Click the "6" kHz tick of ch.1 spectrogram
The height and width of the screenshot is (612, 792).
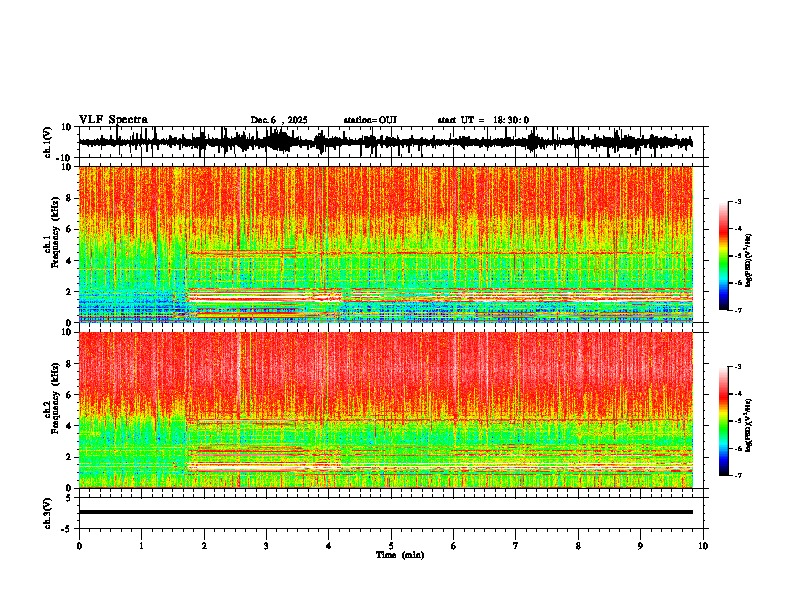[69, 229]
